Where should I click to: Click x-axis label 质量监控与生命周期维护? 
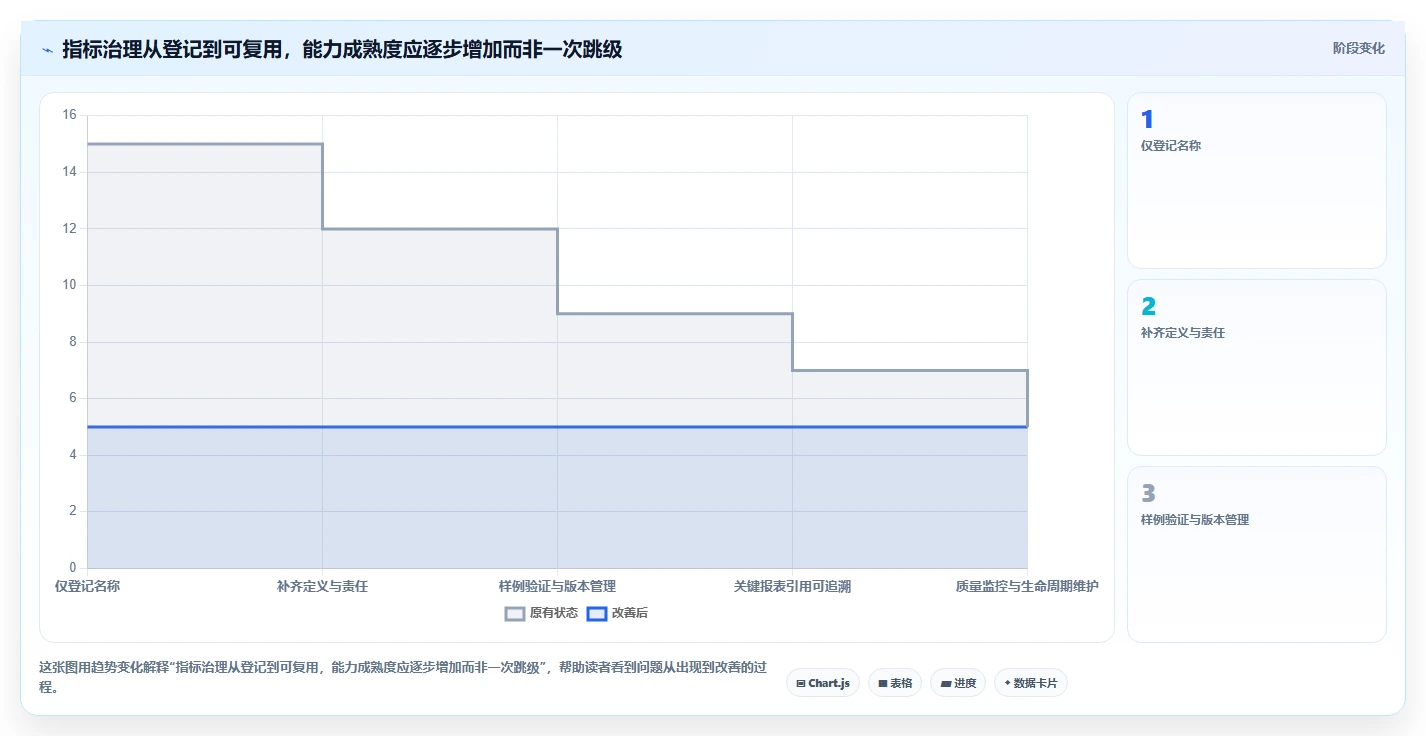[1027, 586]
